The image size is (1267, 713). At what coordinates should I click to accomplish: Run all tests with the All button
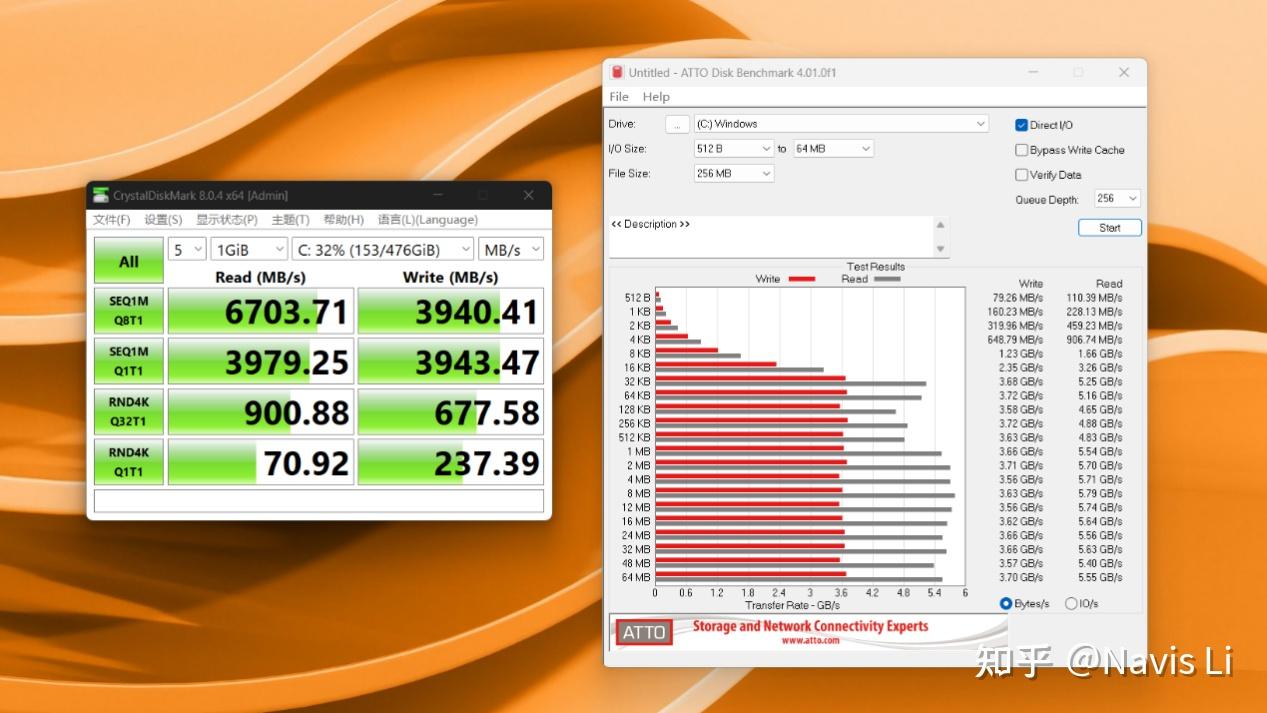pyautogui.click(x=128, y=260)
